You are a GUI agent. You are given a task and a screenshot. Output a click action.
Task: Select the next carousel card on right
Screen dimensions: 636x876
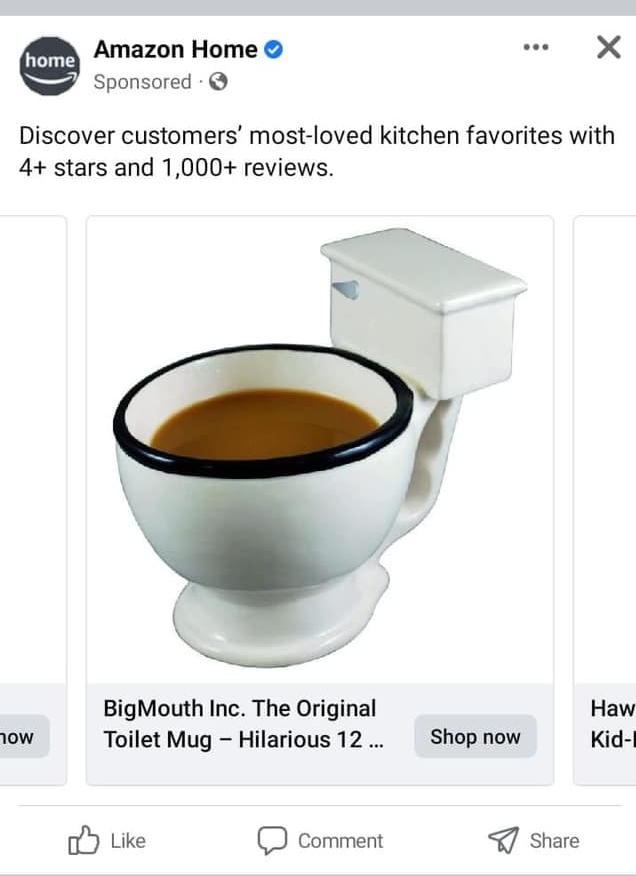(605, 500)
